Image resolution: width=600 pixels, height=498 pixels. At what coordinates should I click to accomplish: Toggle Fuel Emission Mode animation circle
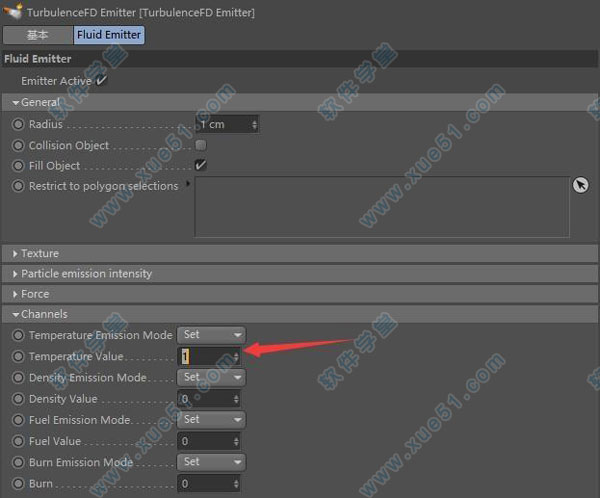(x=18, y=420)
